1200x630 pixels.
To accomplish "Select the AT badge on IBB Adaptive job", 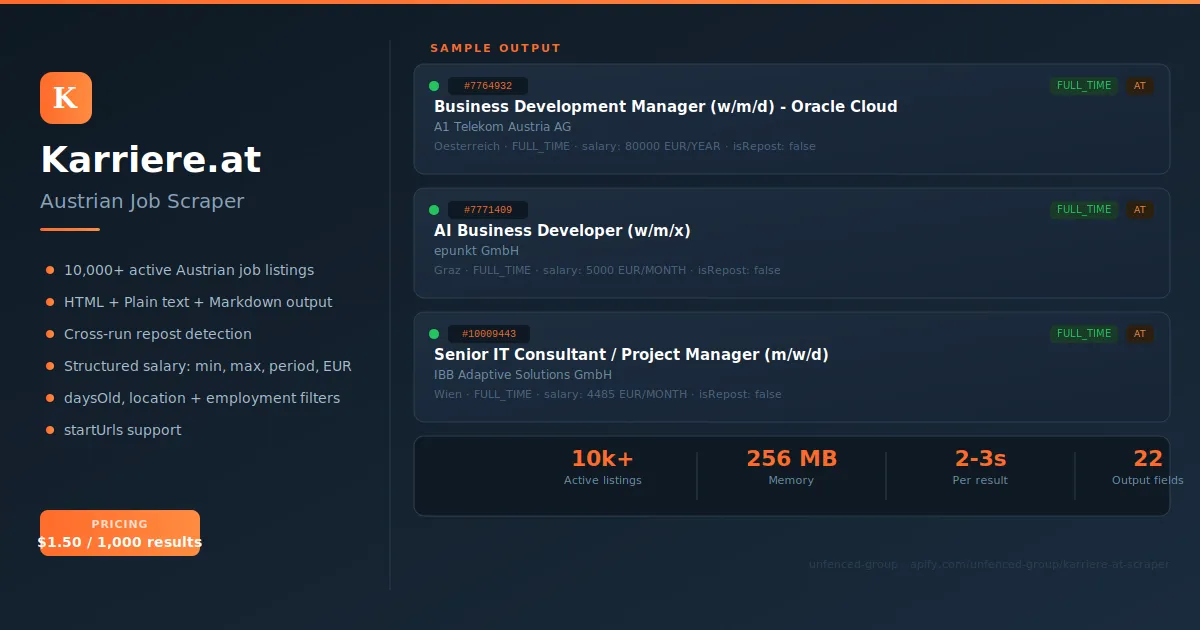I will tap(1140, 334).
